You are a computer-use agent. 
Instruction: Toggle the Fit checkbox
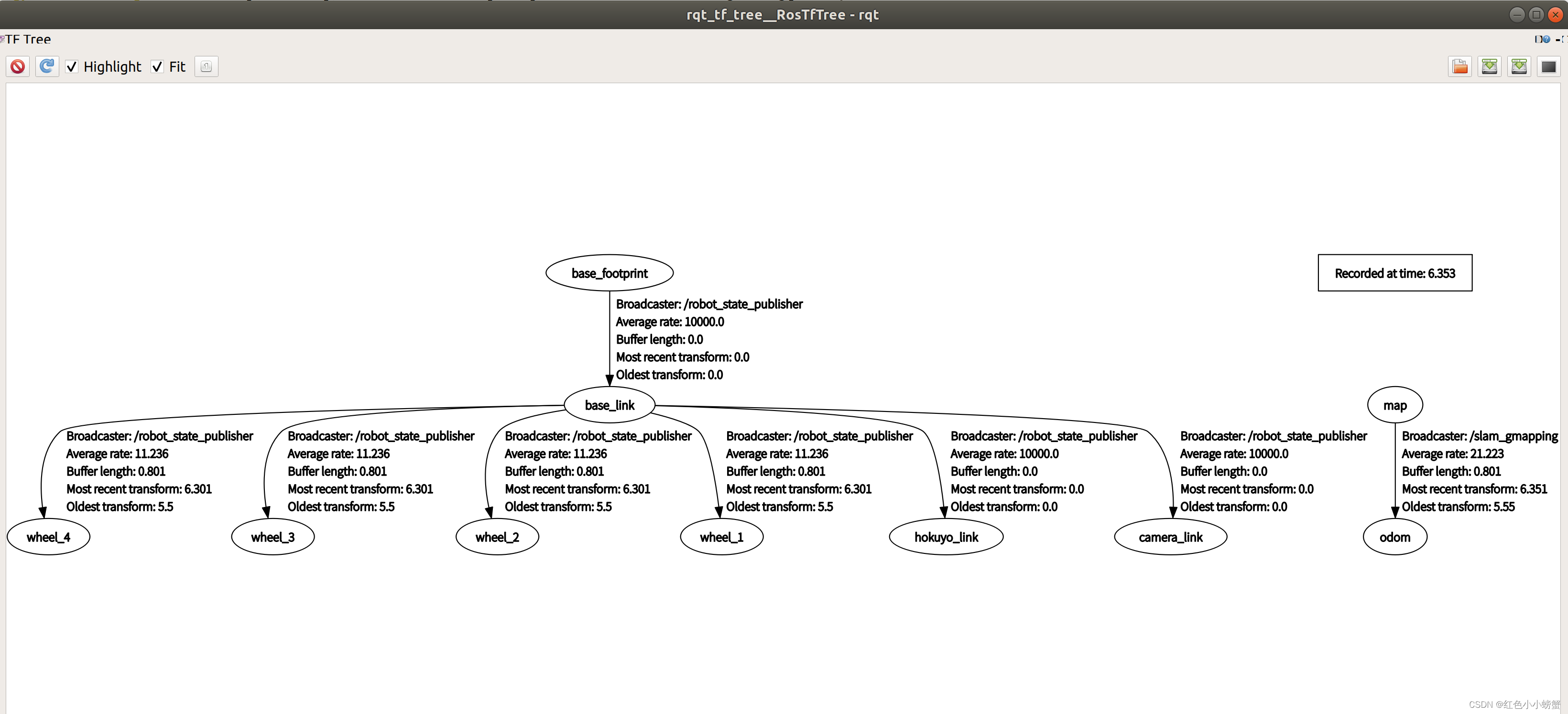tap(158, 67)
